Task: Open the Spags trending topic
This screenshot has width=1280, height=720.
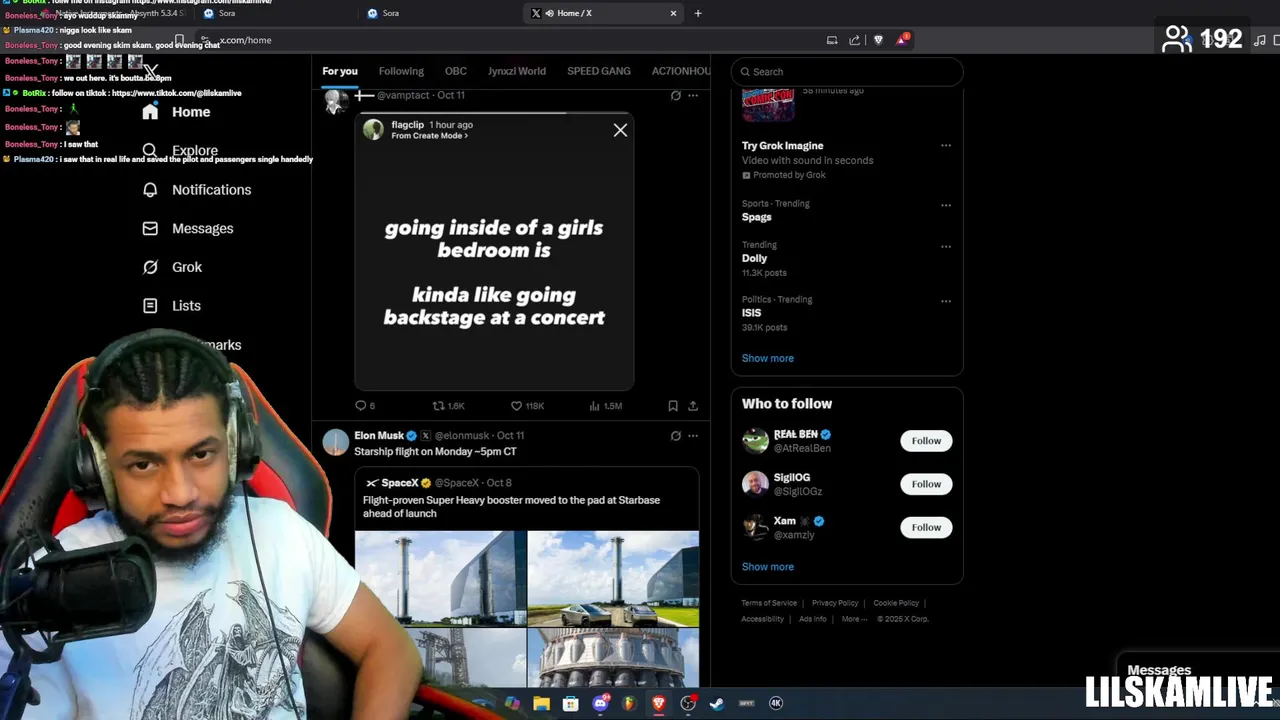Action: pos(756,217)
